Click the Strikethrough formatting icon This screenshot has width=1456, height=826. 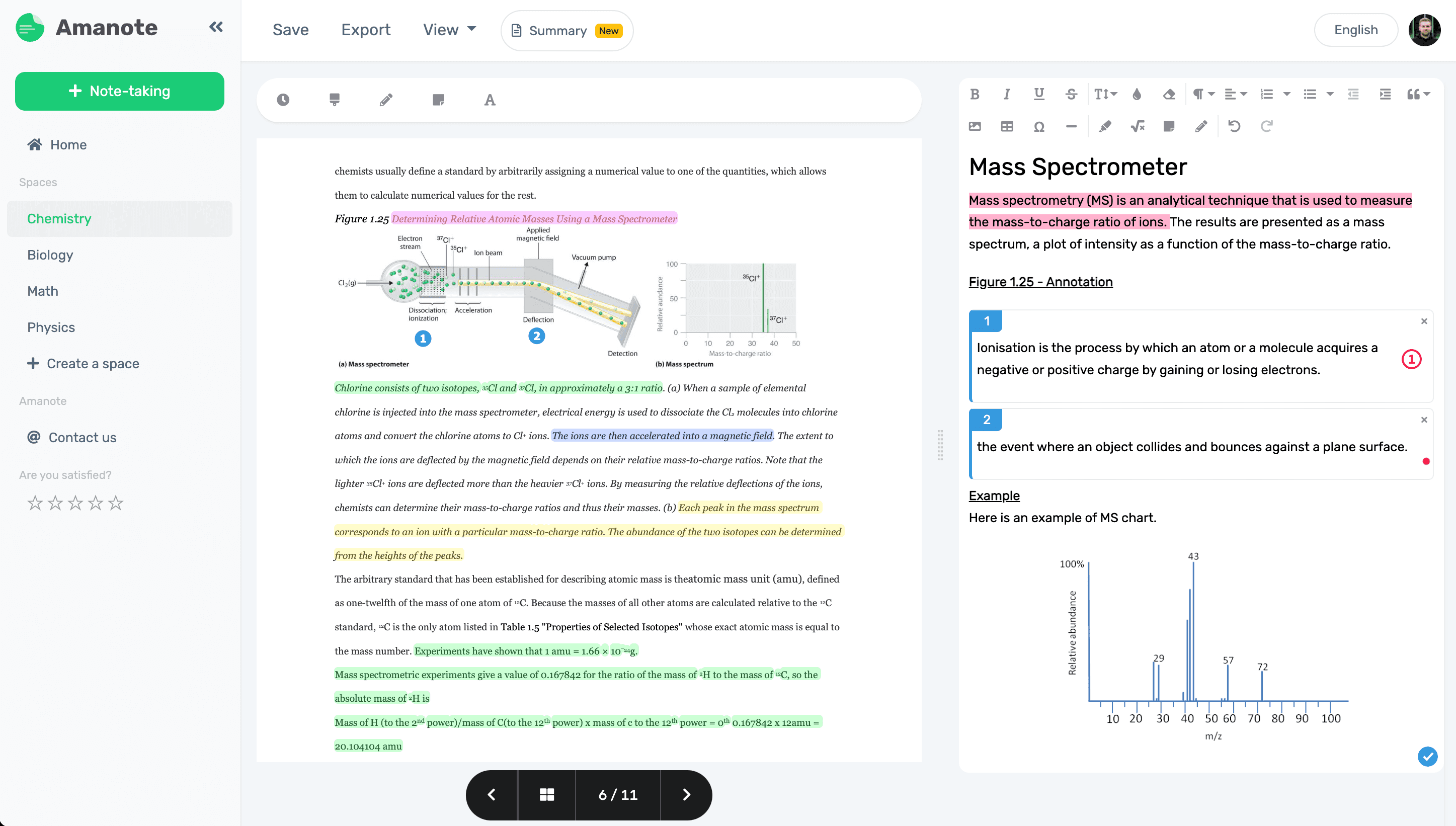tap(1070, 94)
